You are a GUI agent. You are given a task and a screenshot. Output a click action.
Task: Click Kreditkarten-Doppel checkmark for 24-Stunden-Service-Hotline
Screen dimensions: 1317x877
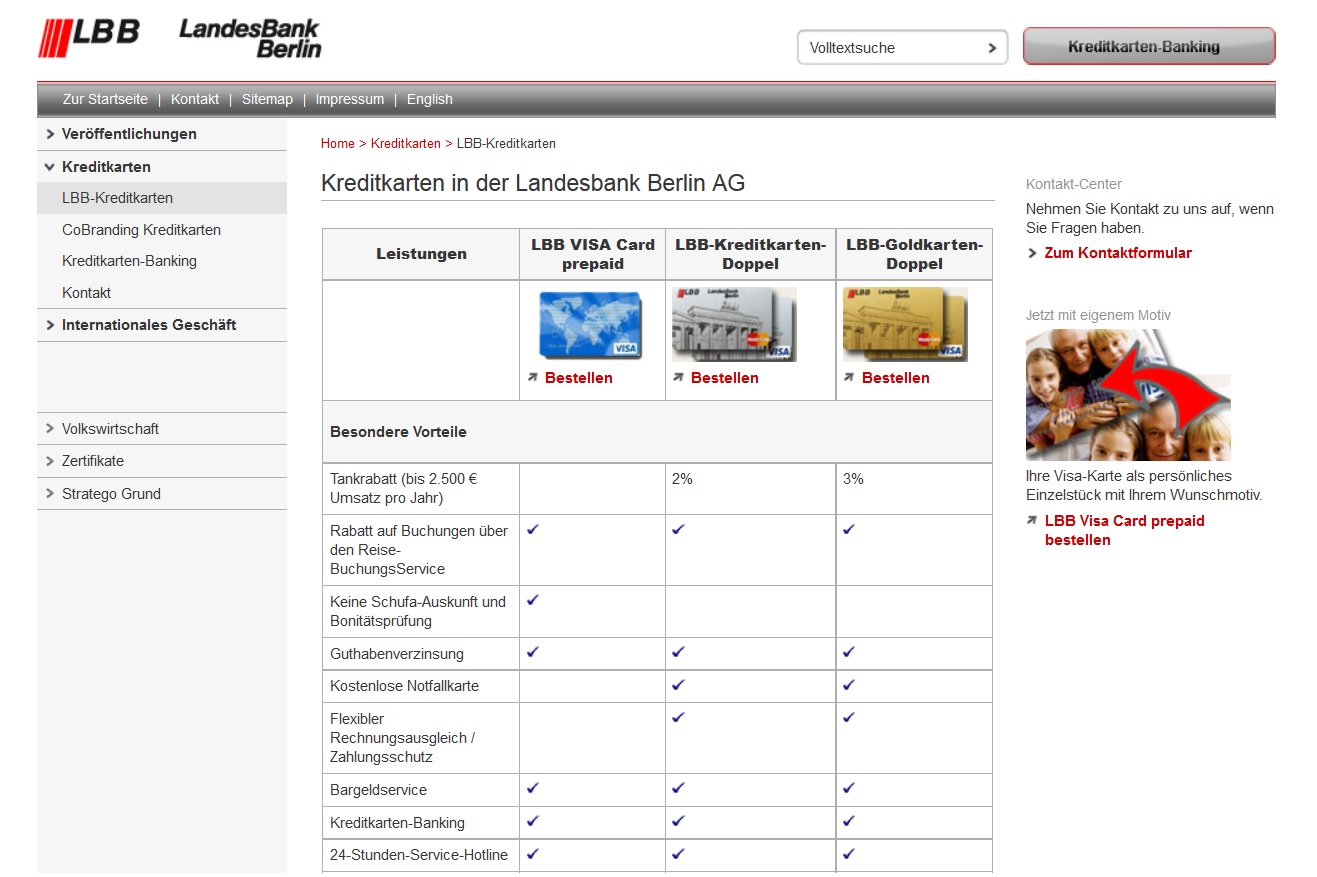pos(679,854)
